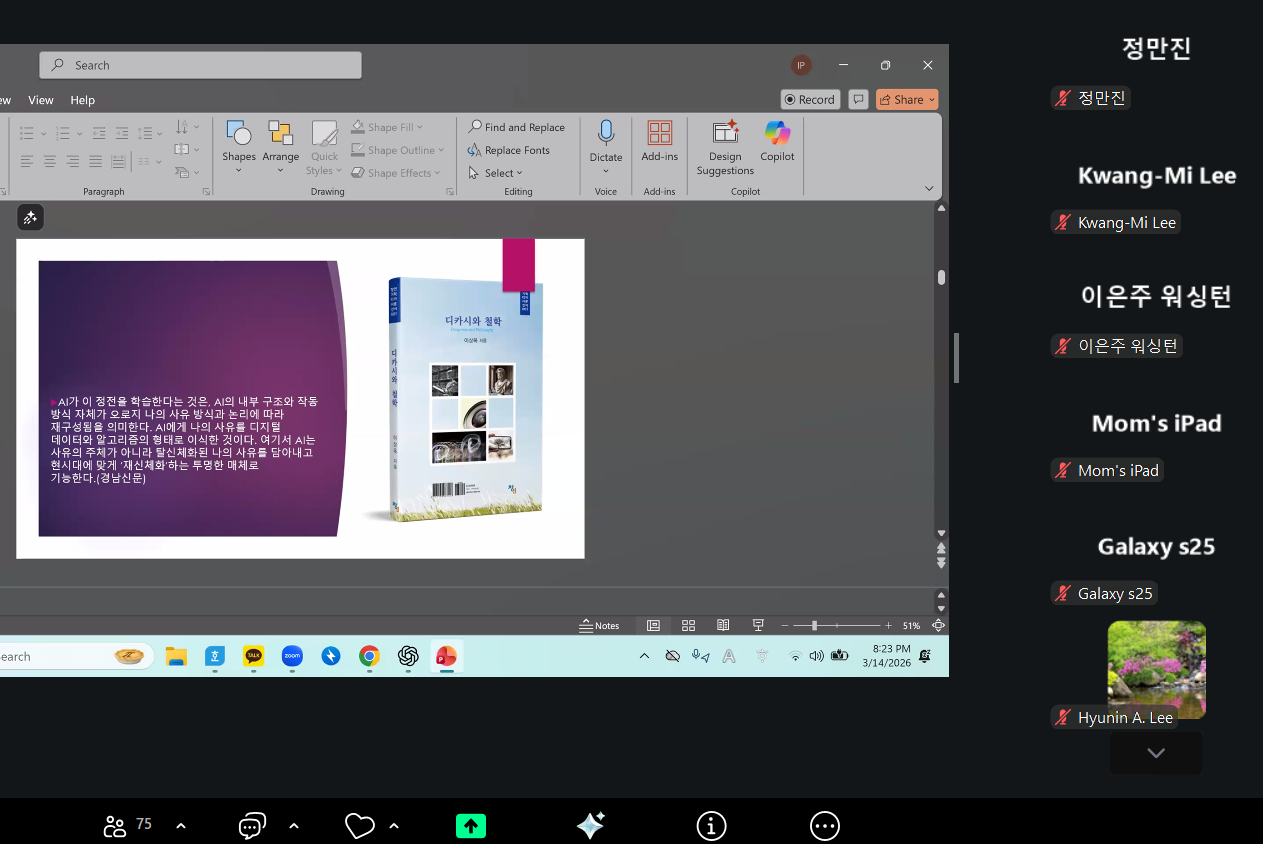Toggle the Notes pane
The height and width of the screenshot is (844, 1263).
click(x=600, y=625)
